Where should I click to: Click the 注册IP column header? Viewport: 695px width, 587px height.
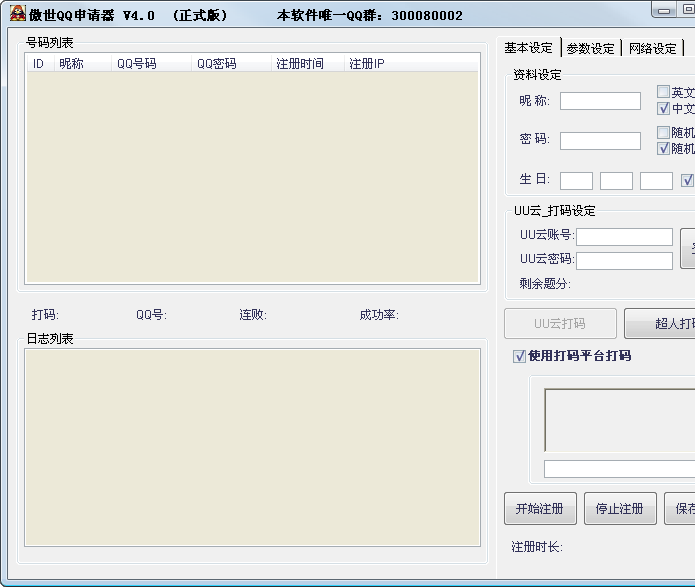(x=411, y=63)
